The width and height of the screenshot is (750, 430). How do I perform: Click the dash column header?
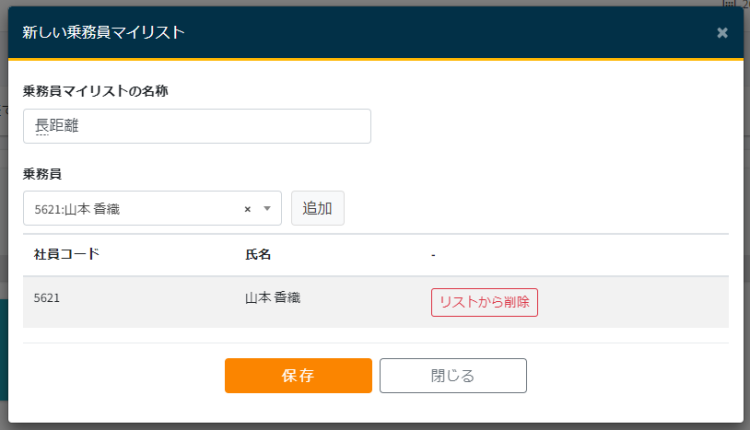tap(433, 255)
